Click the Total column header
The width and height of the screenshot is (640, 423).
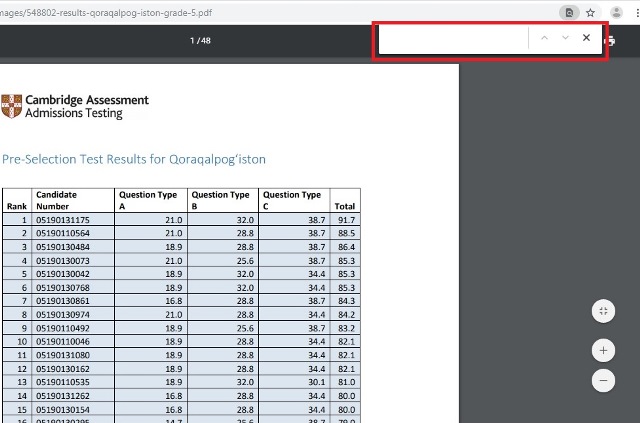(344, 206)
